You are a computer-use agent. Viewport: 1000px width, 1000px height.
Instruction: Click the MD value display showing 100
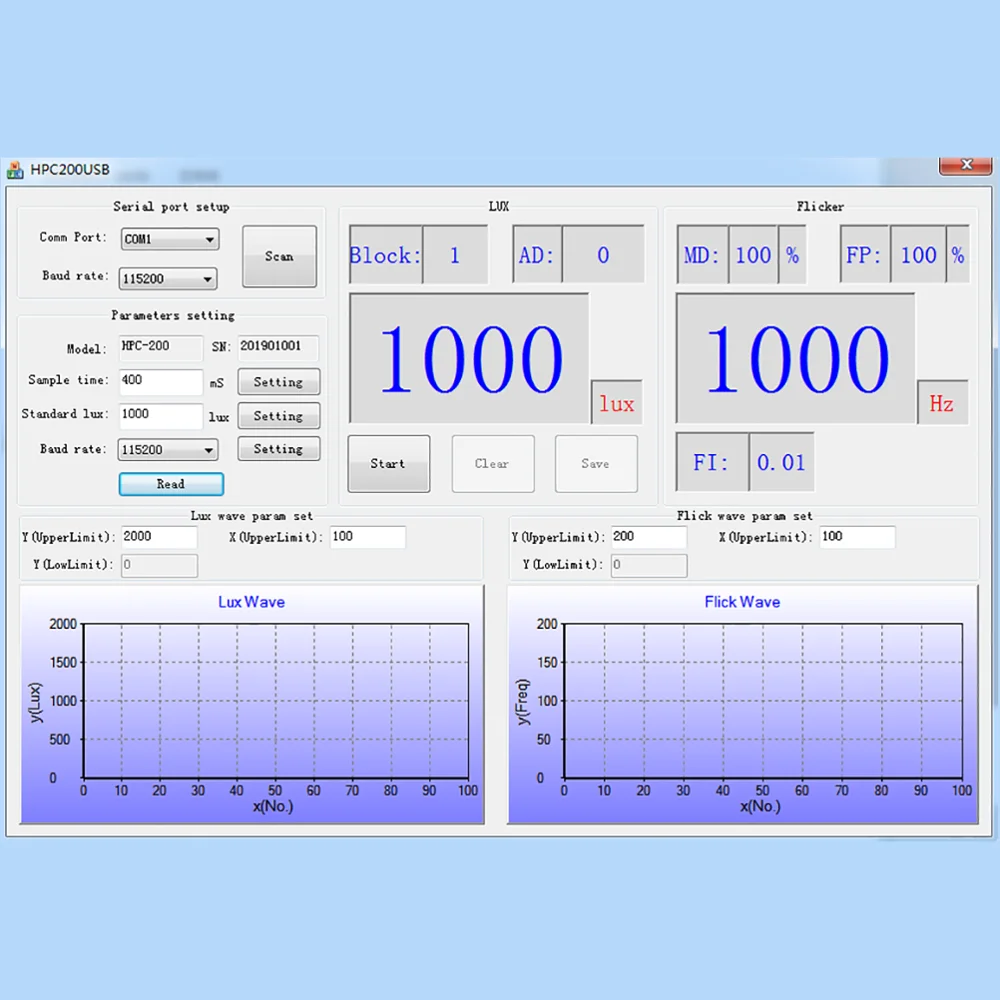coord(753,254)
